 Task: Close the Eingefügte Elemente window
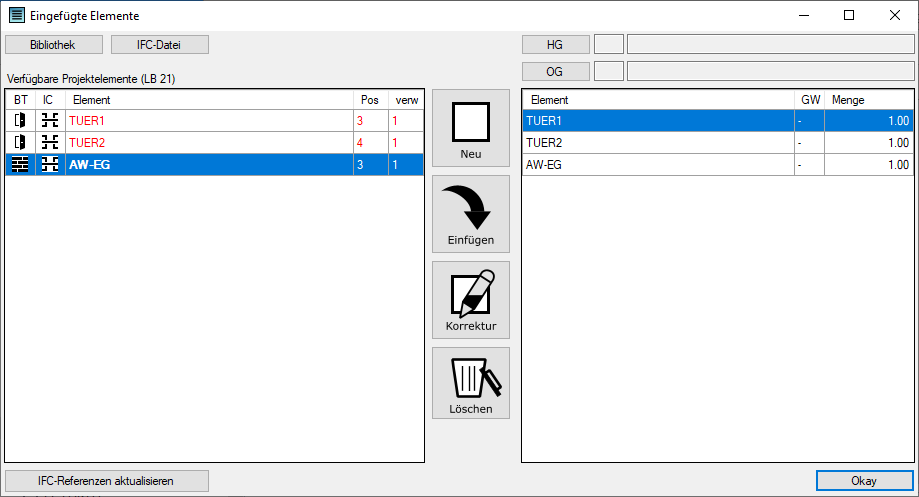(x=895, y=15)
